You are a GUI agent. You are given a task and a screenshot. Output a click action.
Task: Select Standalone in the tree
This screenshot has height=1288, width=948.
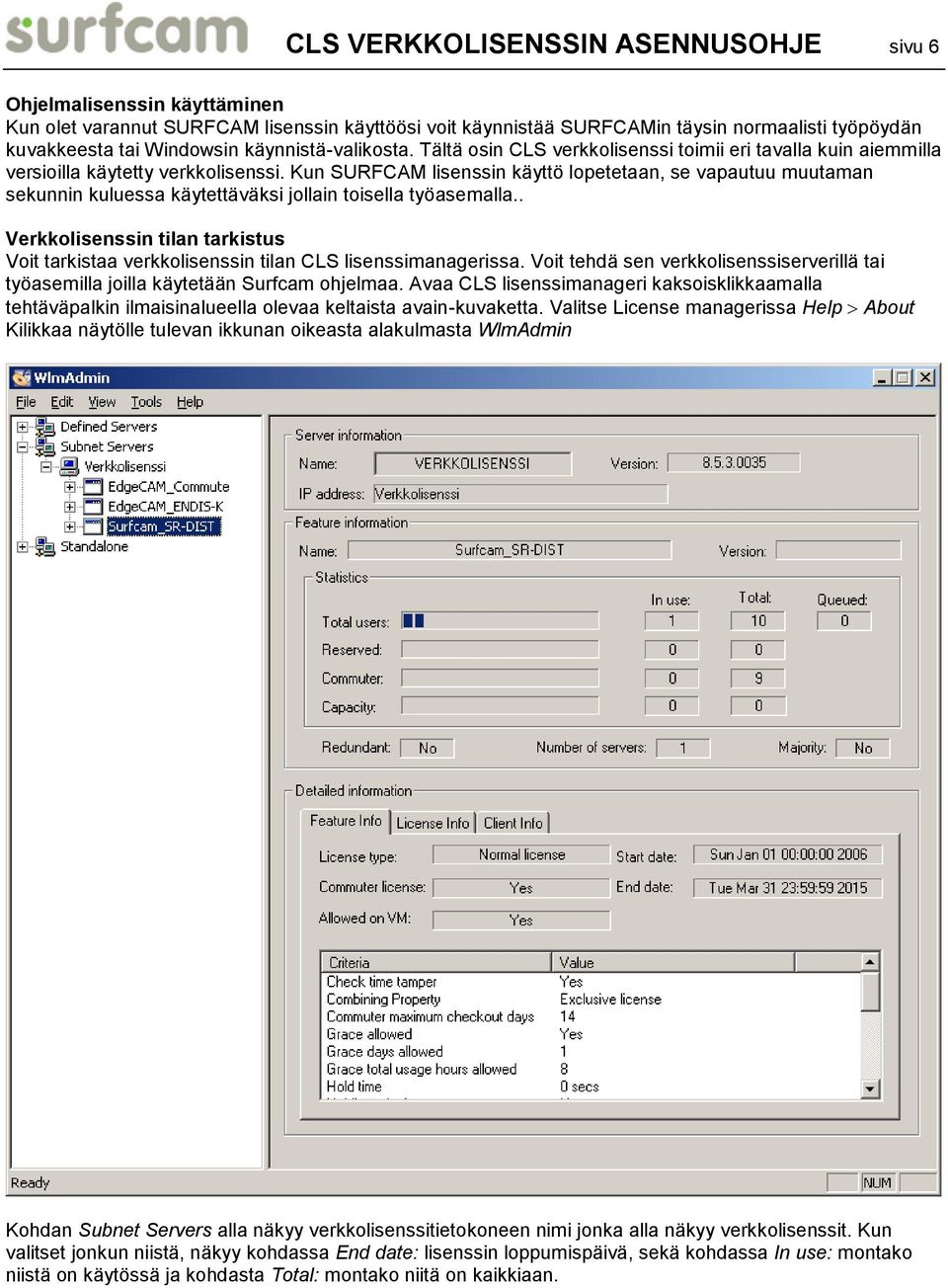(94, 546)
